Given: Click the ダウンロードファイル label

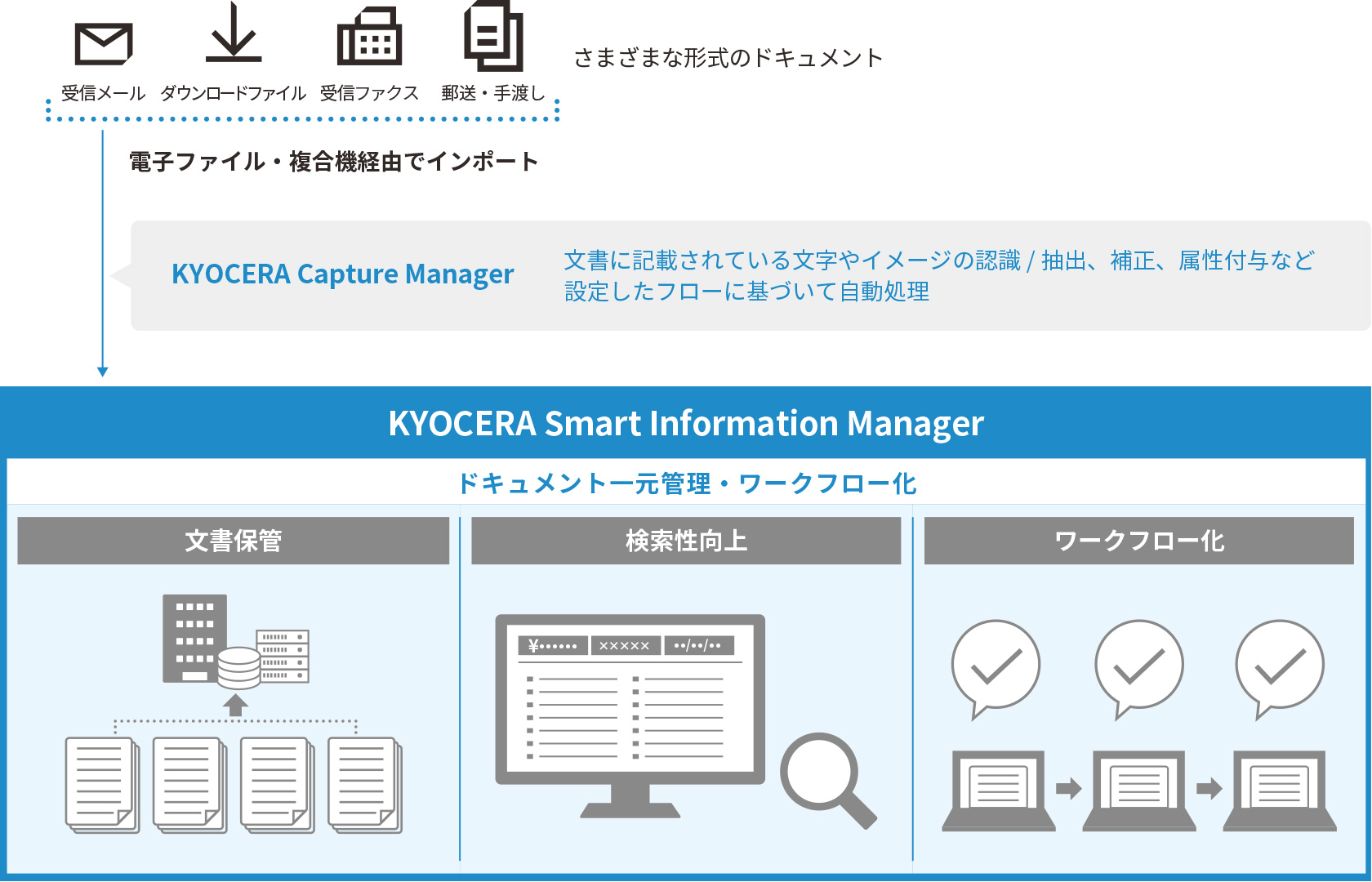Looking at the screenshot, I should click(234, 94).
